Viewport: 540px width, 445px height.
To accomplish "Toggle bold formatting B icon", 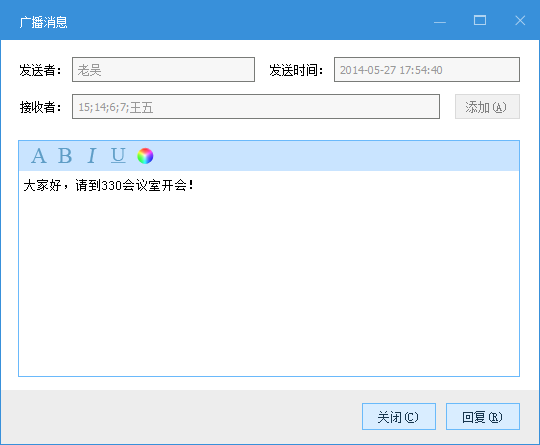I will [65, 156].
